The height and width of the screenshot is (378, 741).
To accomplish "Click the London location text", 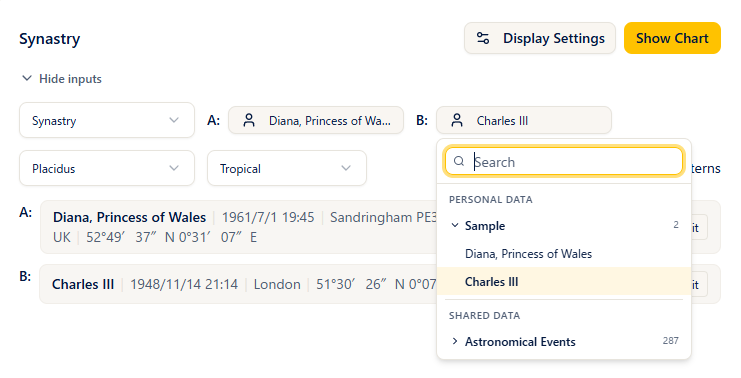I will tap(277, 284).
